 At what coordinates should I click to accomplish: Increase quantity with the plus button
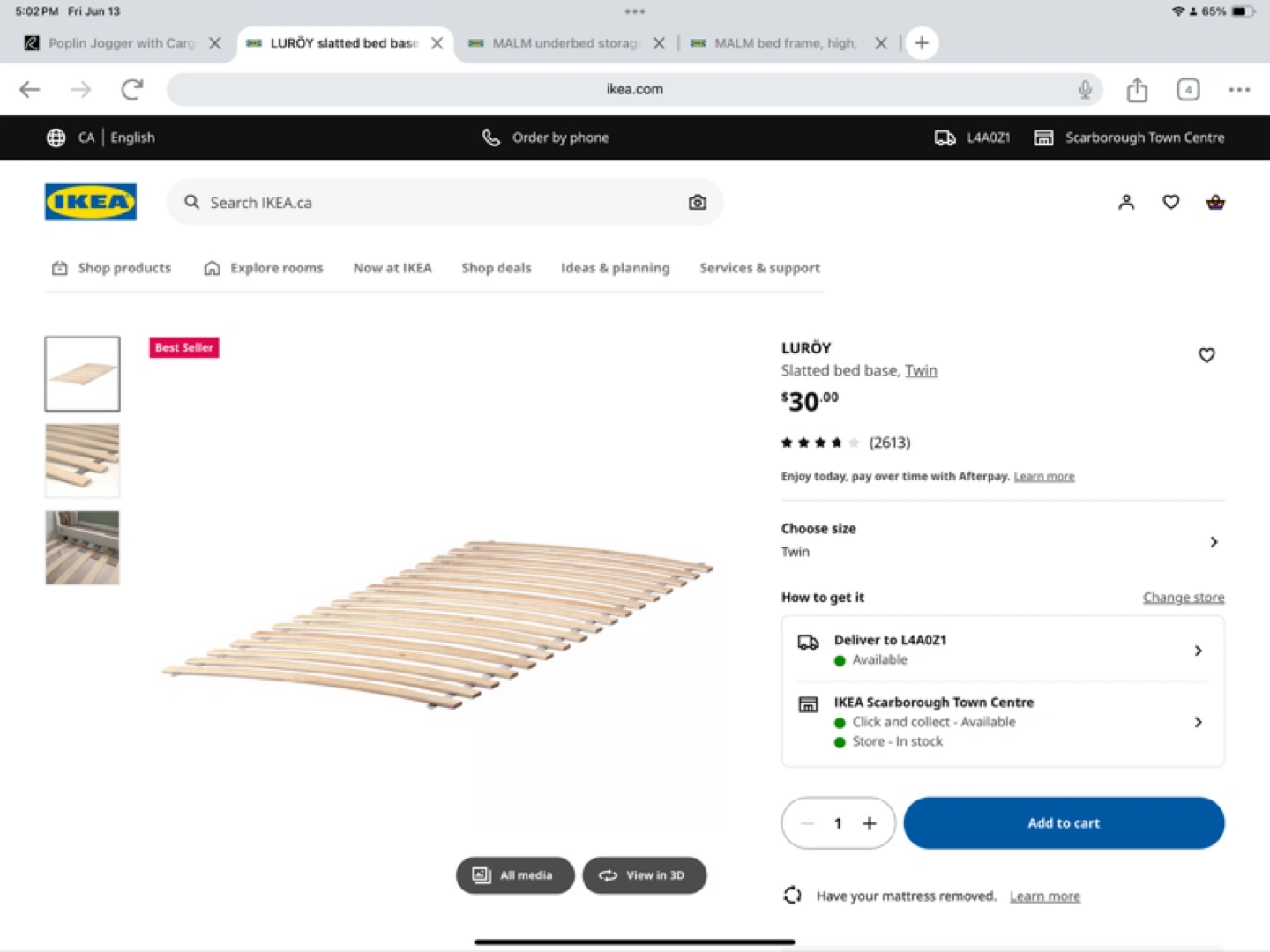tap(870, 823)
